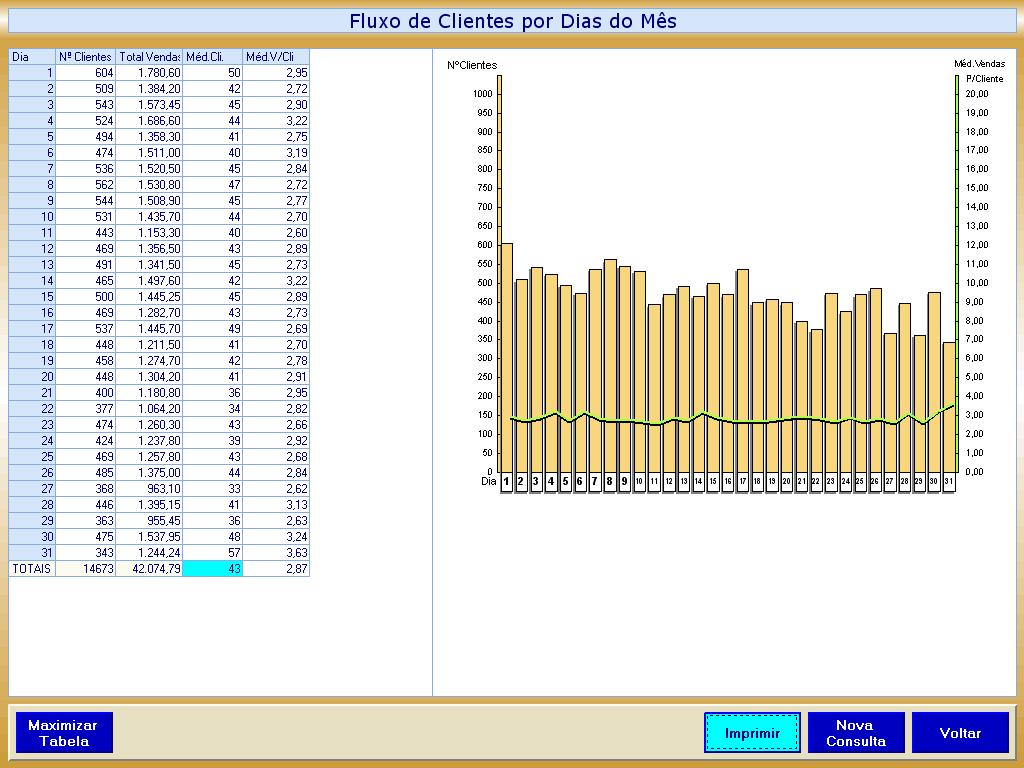This screenshot has width=1024, height=768.
Task: Click the Dia column header
Action: click(x=32, y=57)
